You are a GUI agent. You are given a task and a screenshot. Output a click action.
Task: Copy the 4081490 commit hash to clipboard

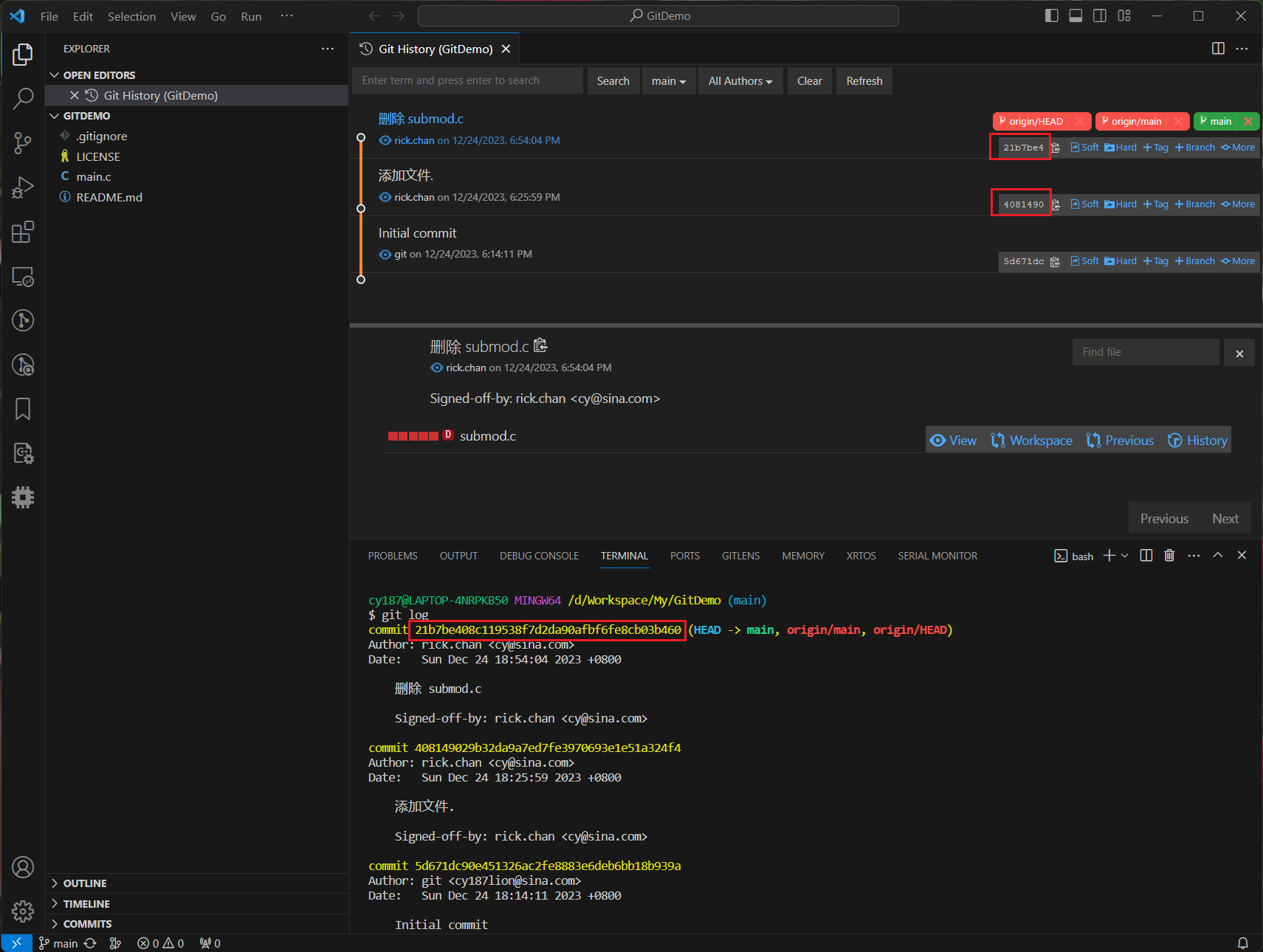click(x=1056, y=204)
